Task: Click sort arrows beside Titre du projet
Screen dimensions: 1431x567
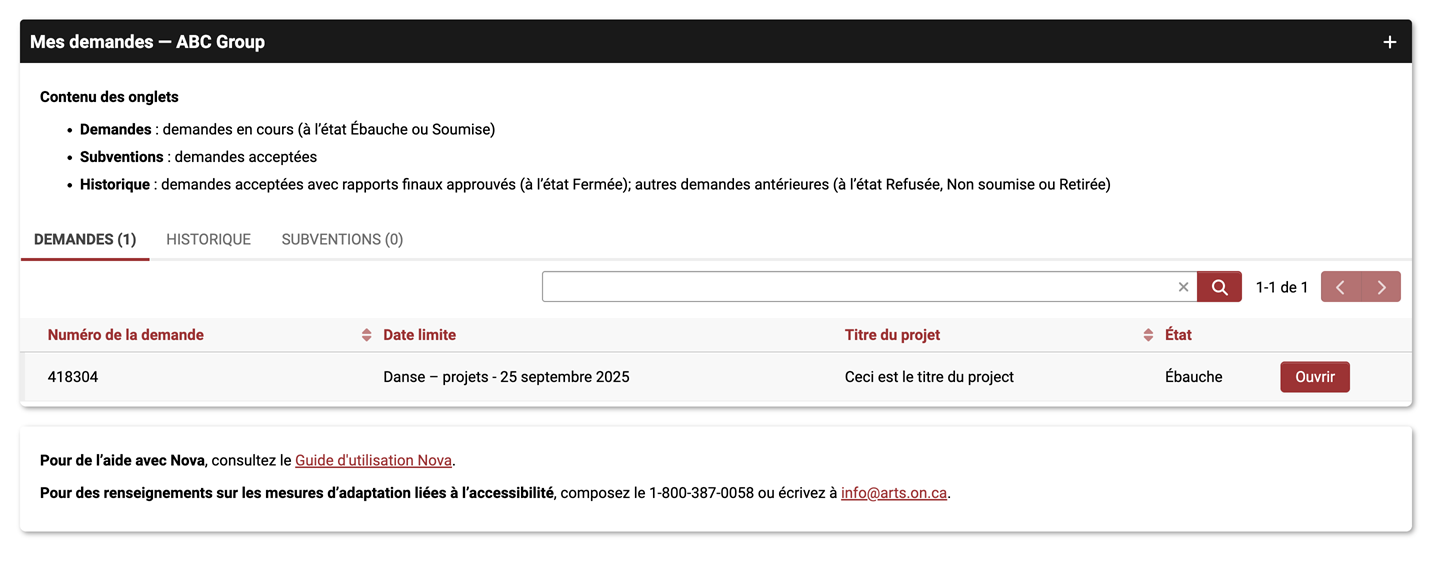Action: tap(1148, 335)
